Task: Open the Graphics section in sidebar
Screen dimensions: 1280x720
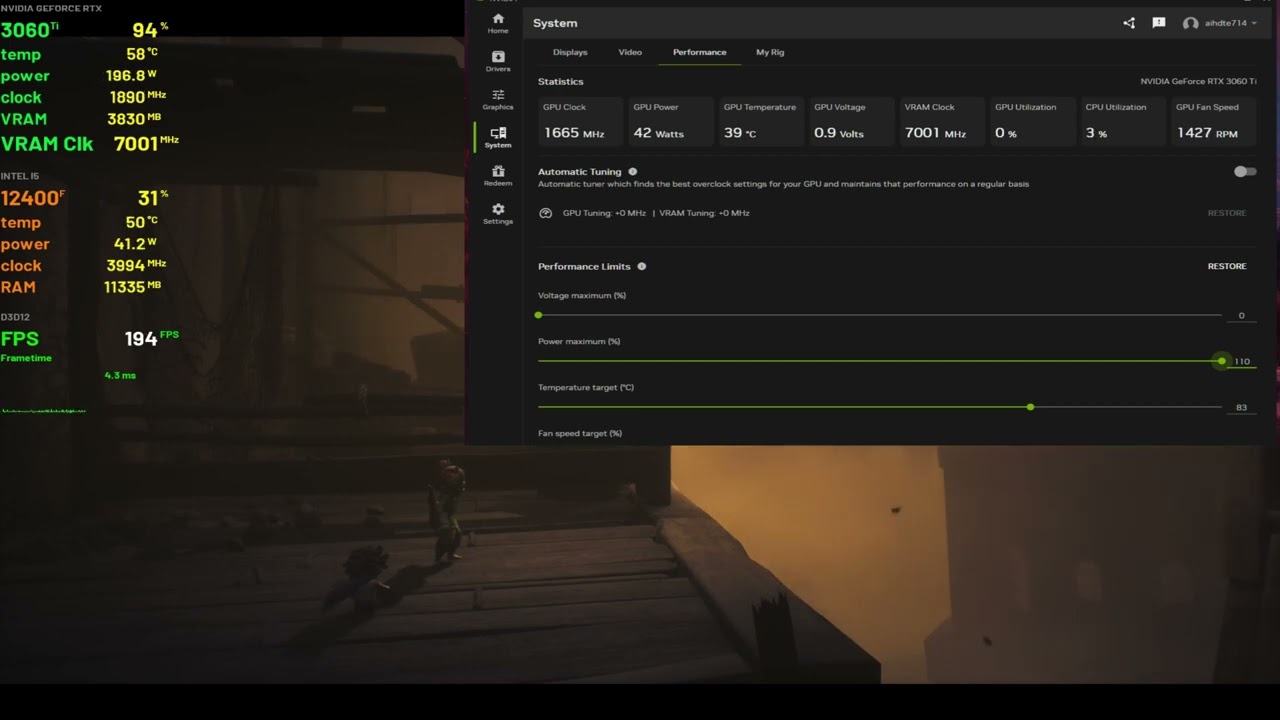Action: pos(498,99)
